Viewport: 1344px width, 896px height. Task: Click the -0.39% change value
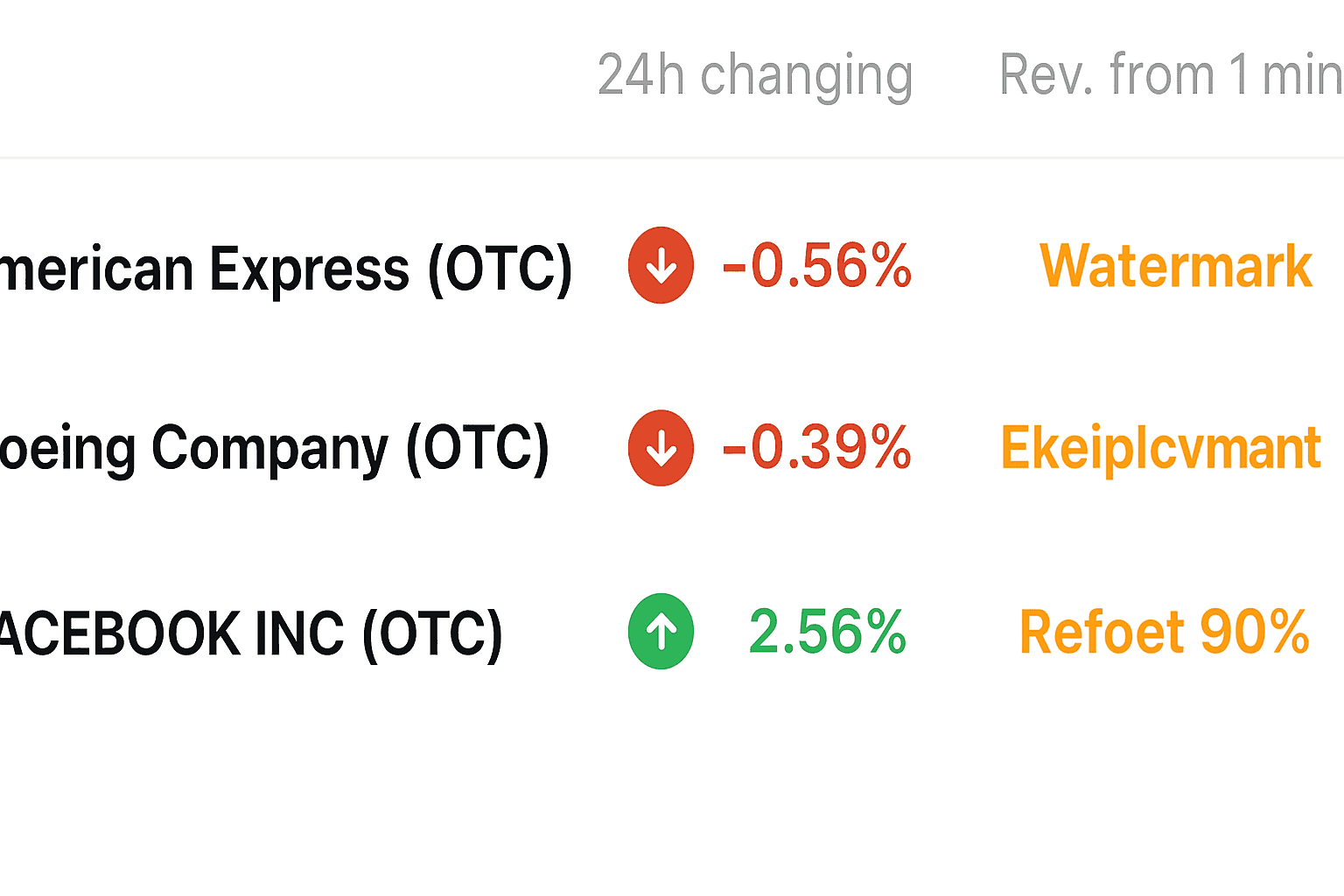point(816,448)
